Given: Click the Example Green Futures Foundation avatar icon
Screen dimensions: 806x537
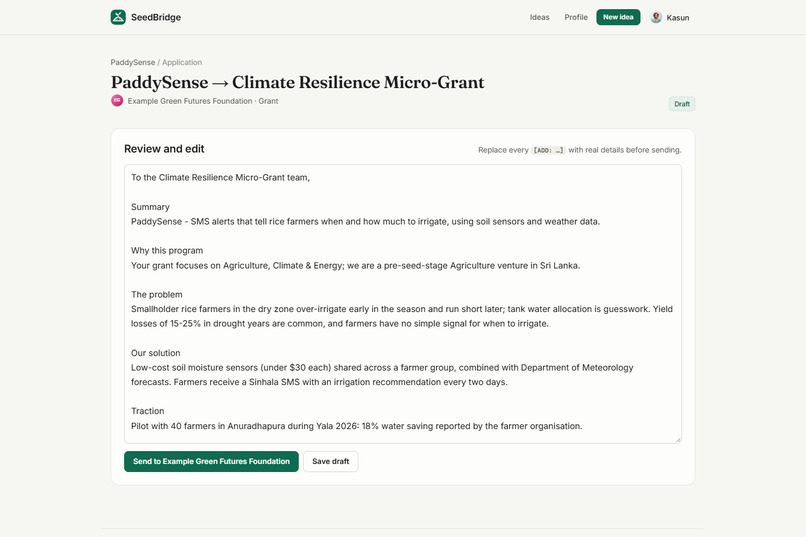Looking at the screenshot, I should 117,100.
